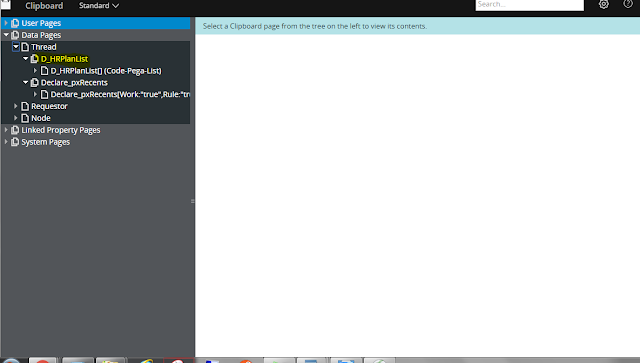Click the Data Pages page-stack icon
Screen dimensions: 640x363
coord(15,35)
